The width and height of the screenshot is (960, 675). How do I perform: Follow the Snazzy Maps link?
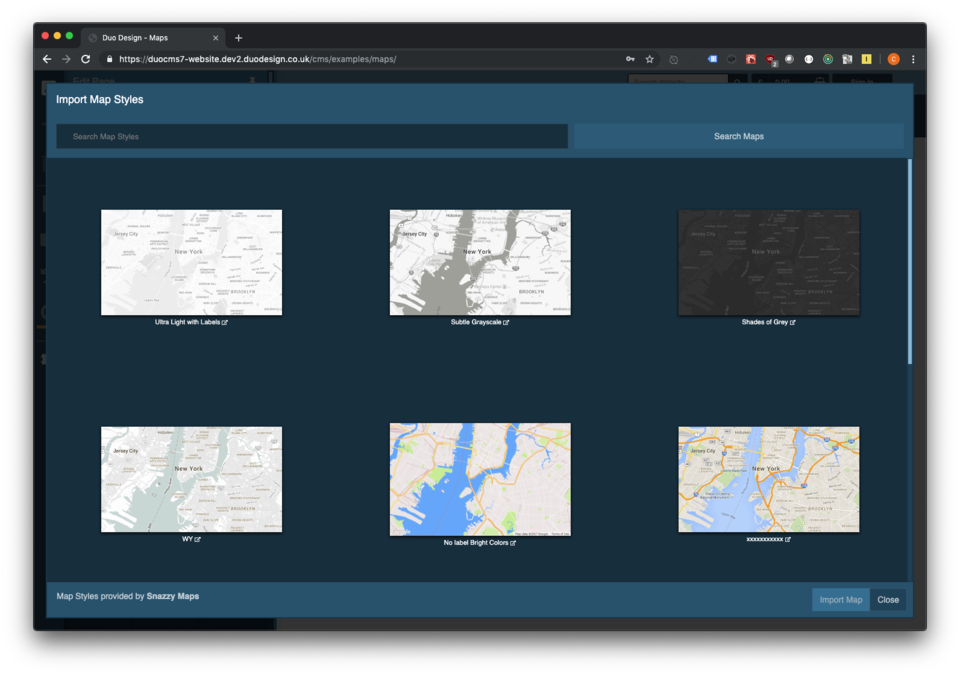(173, 596)
